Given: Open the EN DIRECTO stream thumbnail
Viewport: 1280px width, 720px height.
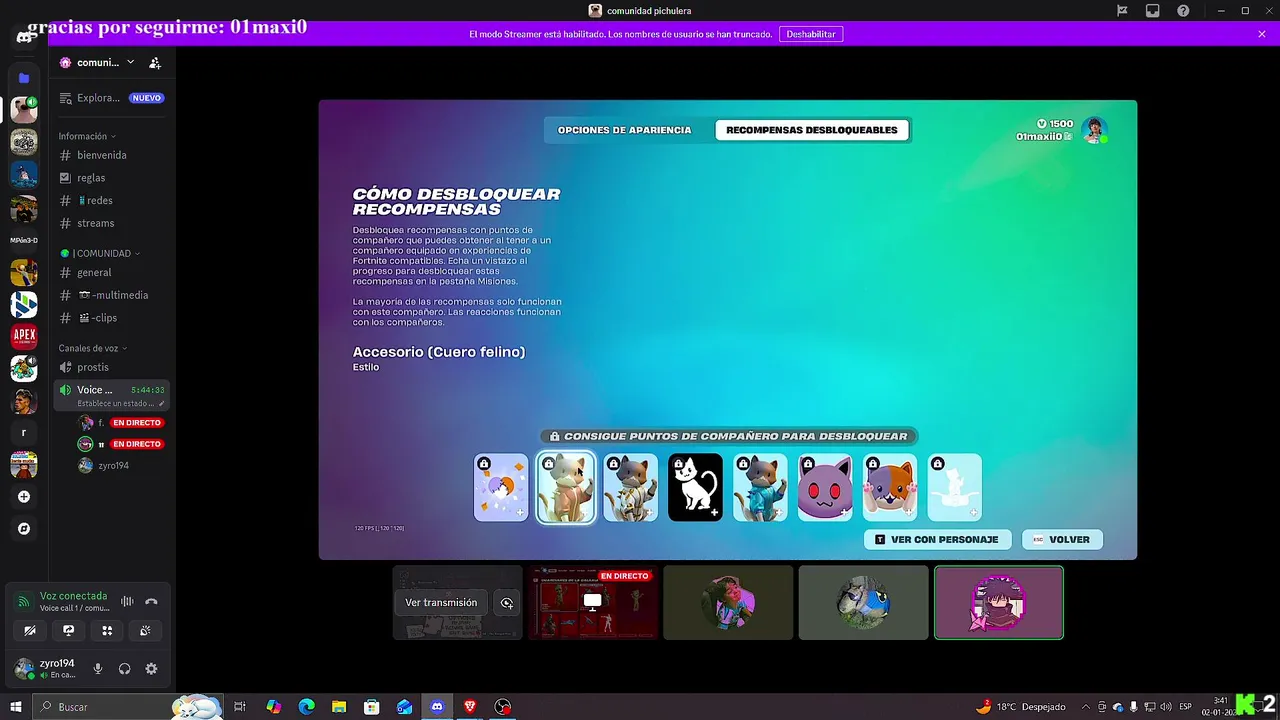Looking at the screenshot, I should pyautogui.click(x=593, y=603).
